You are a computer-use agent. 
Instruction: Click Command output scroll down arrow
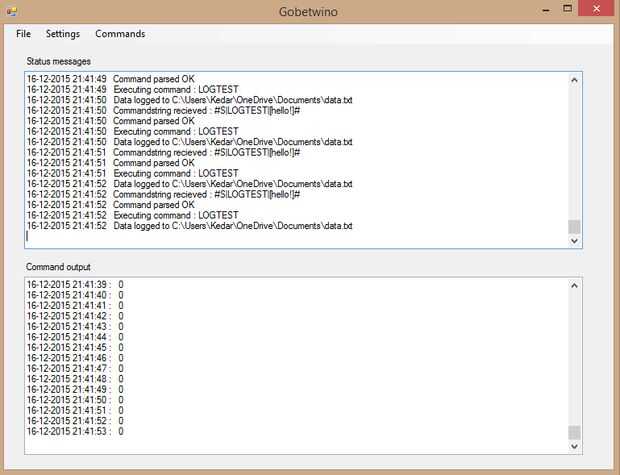click(574, 446)
